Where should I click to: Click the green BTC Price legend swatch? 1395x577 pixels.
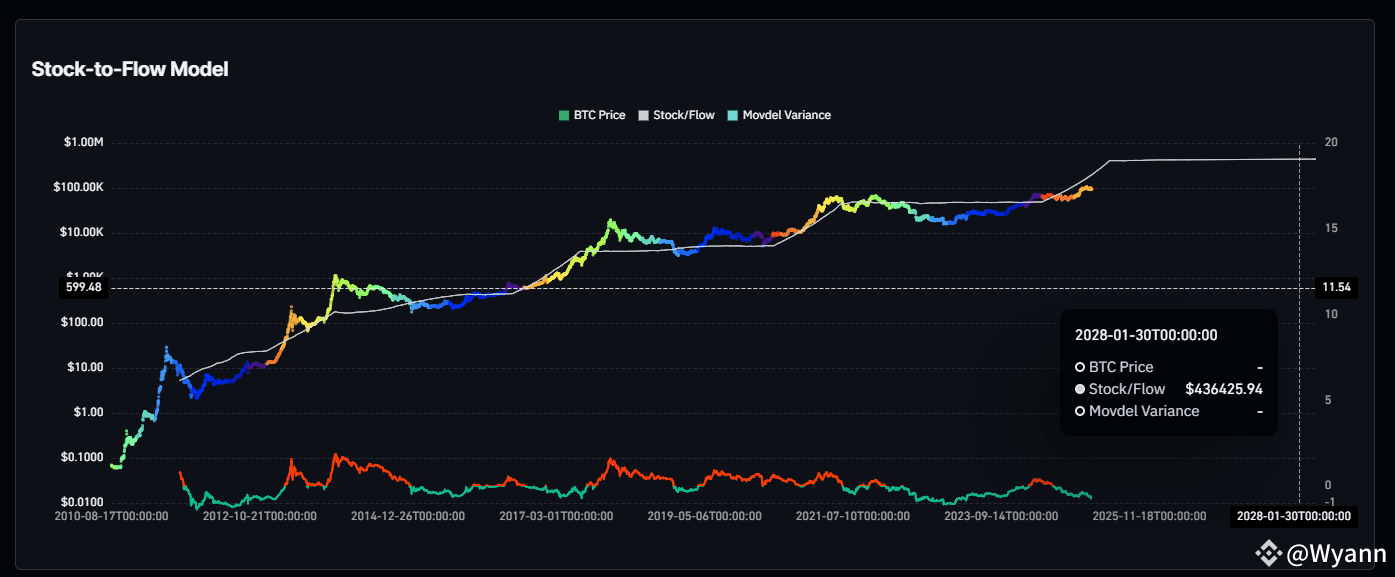point(563,114)
